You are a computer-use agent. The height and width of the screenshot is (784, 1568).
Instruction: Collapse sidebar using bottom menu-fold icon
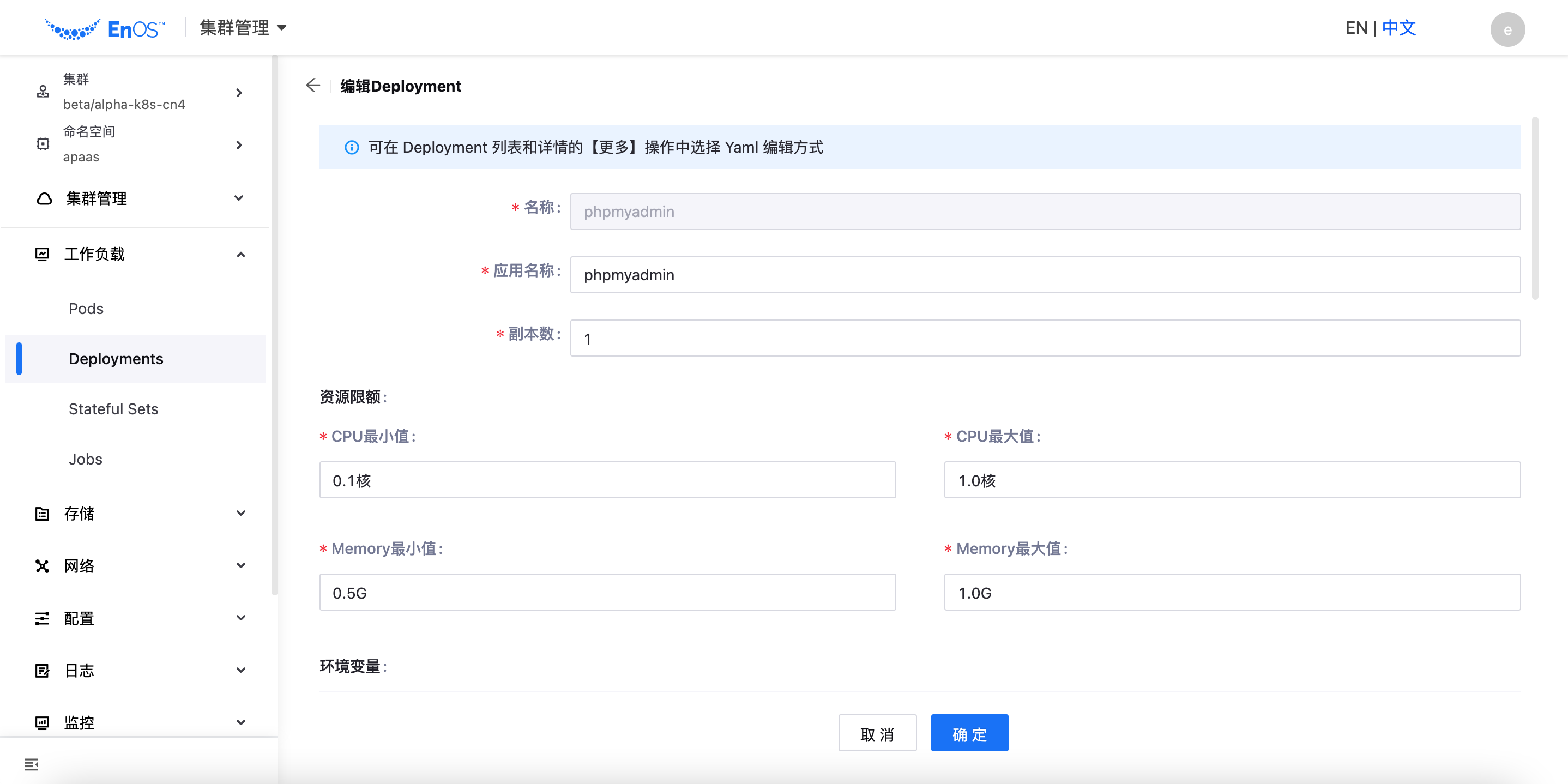(31, 764)
